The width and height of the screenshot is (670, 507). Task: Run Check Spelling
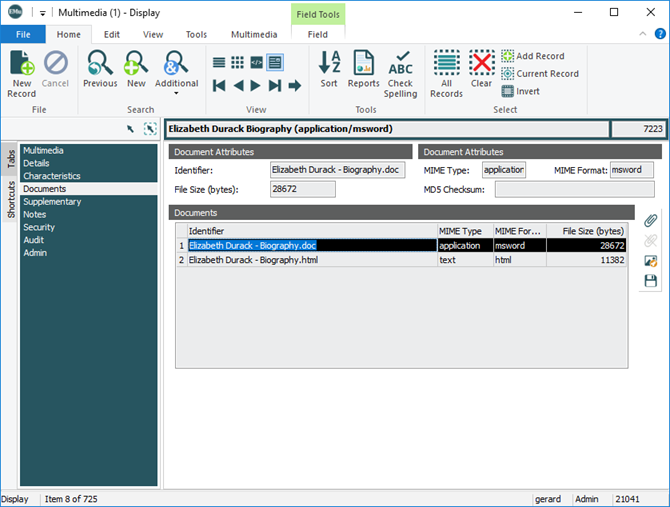[400, 73]
